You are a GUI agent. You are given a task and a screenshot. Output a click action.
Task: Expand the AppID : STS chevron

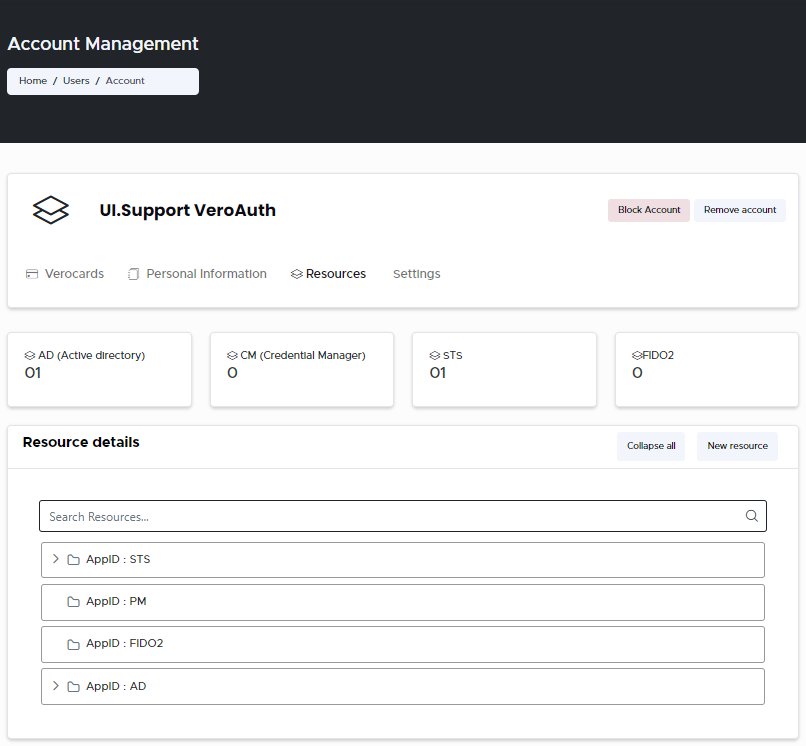tap(56, 559)
